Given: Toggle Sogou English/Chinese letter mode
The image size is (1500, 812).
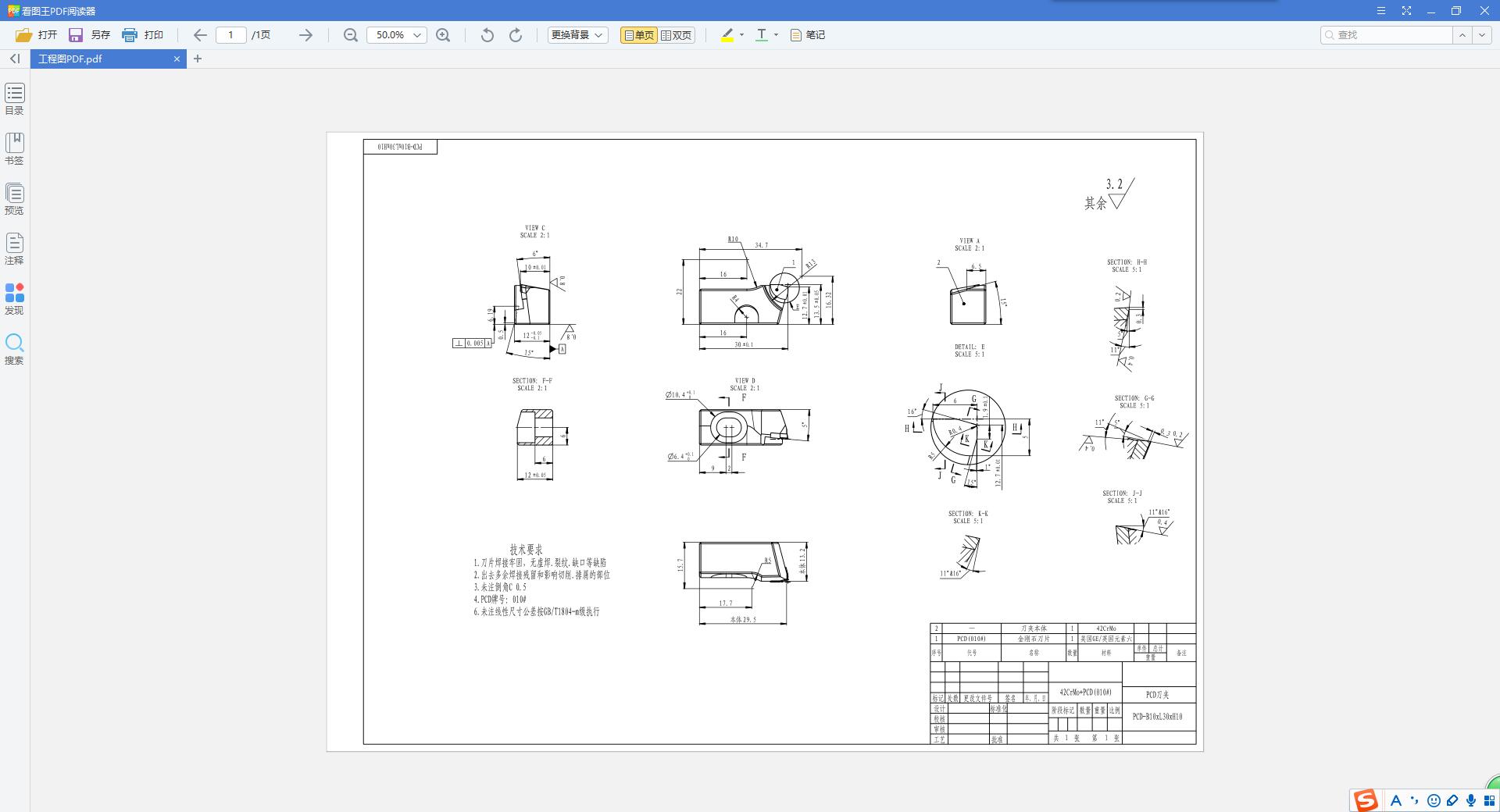Looking at the screenshot, I should pos(1395,800).
